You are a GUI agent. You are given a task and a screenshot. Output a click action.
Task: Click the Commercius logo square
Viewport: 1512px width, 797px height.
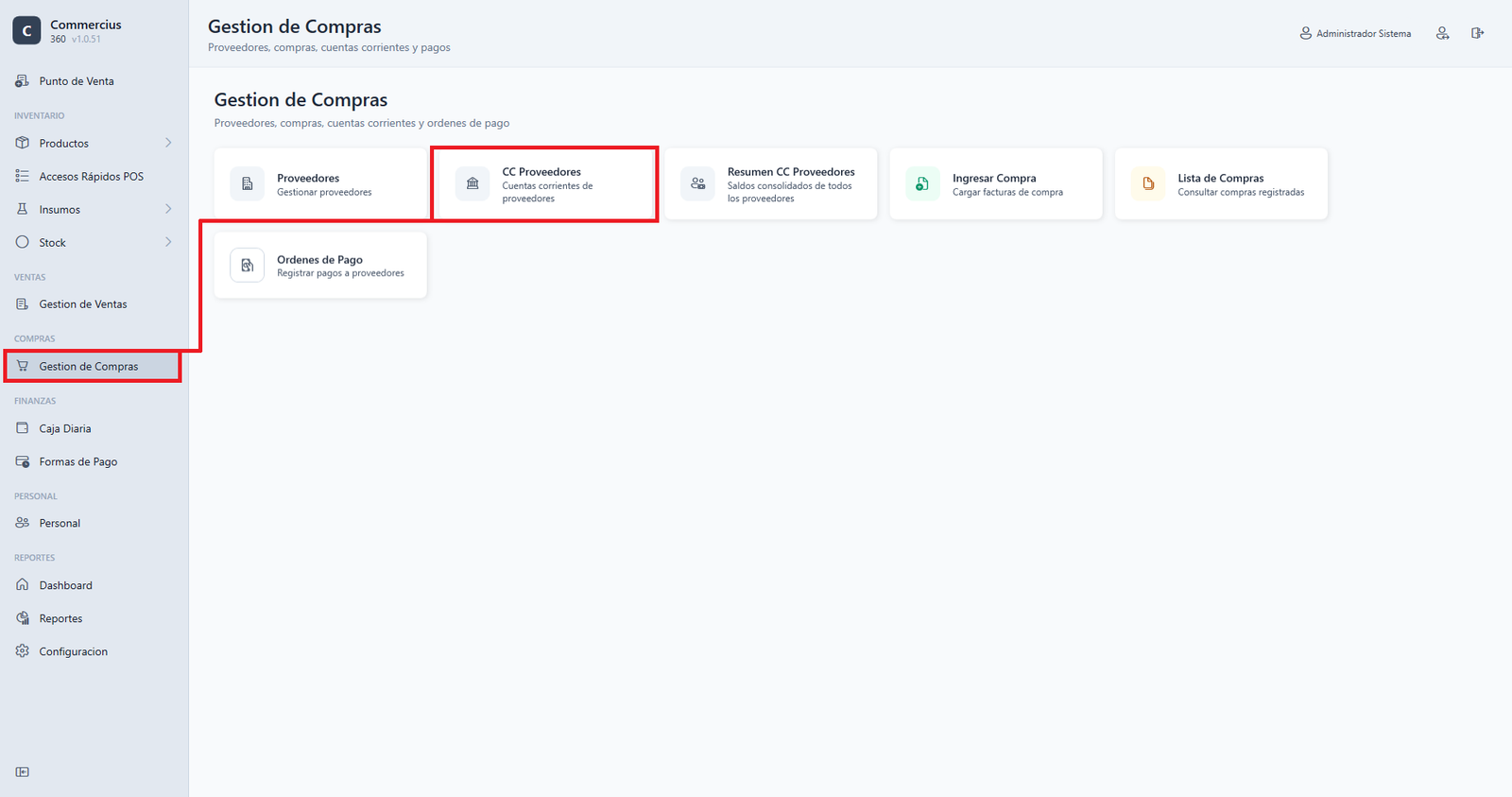[26, 30]
